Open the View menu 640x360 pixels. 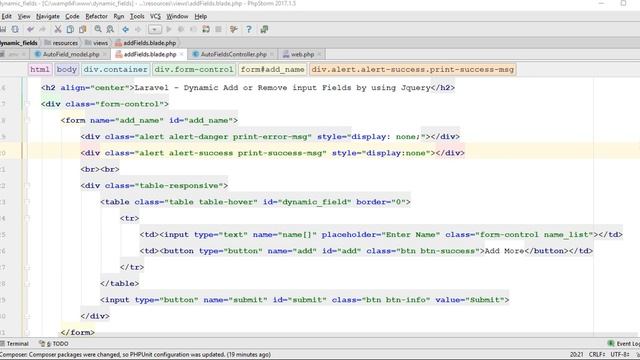[24, 16]
